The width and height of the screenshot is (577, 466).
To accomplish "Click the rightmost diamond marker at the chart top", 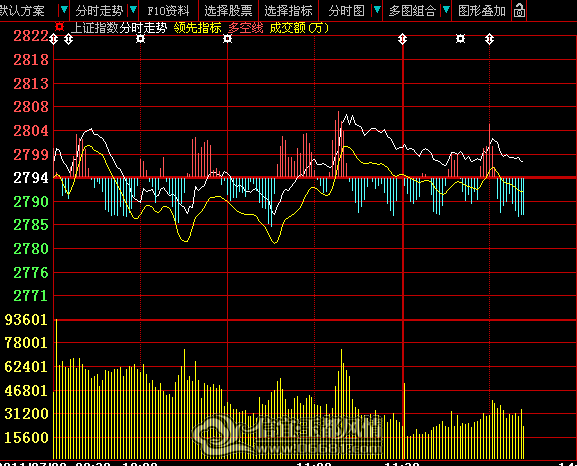I will tap(489, 39).
